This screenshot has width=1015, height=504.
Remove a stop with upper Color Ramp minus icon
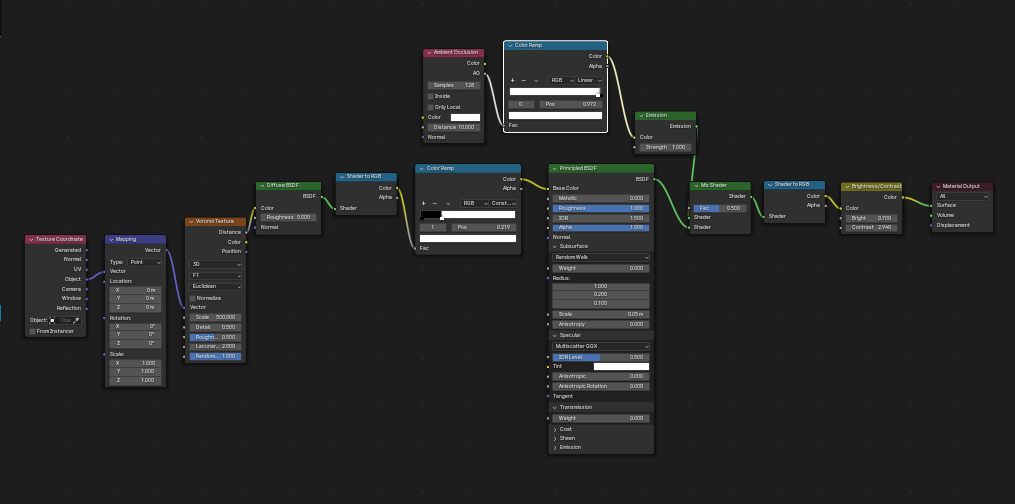click(524, 80)
